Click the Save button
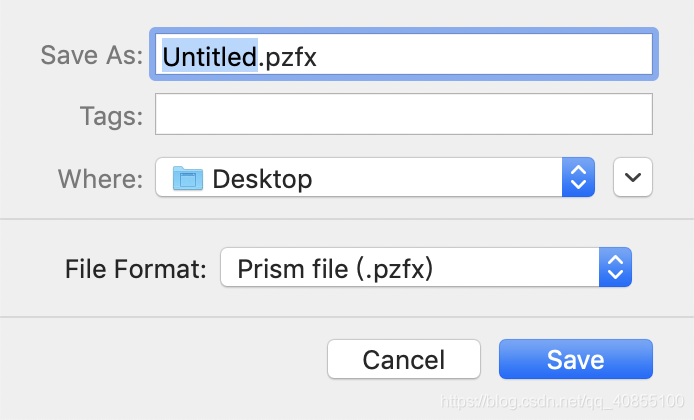This screenshot has width=694, height=420. tap(575, 359)
